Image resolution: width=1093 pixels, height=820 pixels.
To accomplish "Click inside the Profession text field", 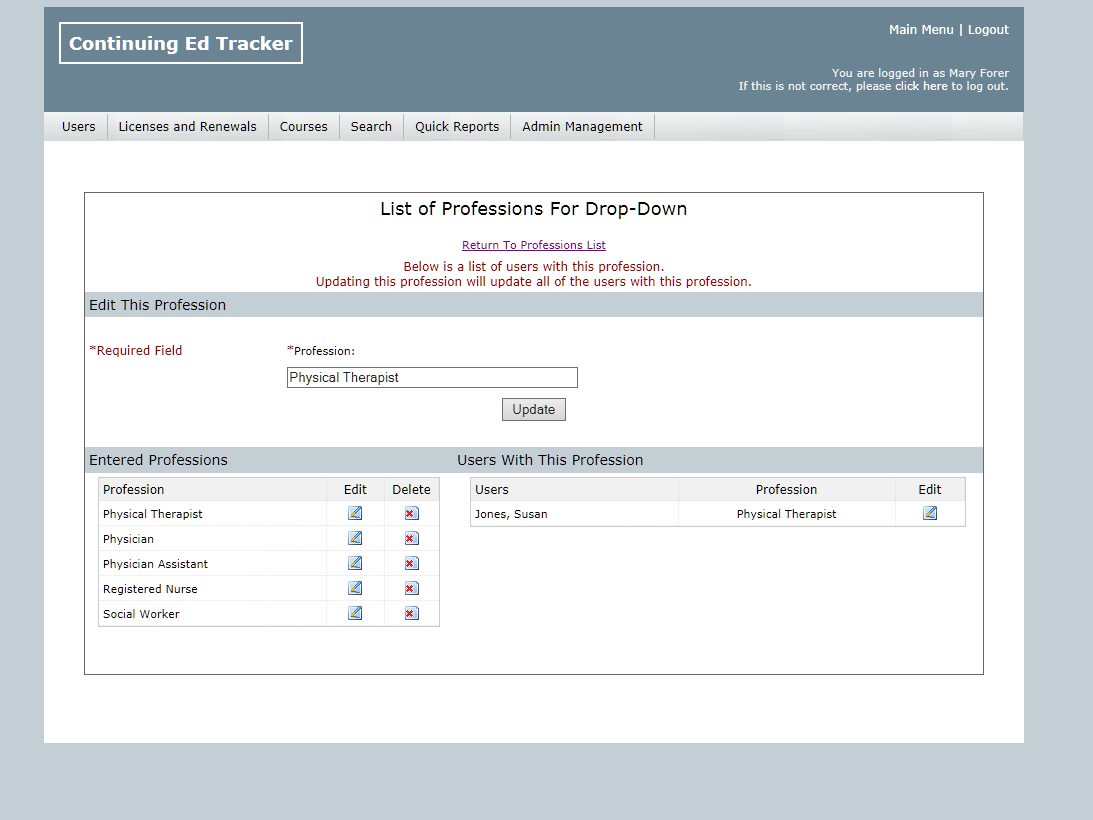I will pyautogui.click(x=432, y=377).
